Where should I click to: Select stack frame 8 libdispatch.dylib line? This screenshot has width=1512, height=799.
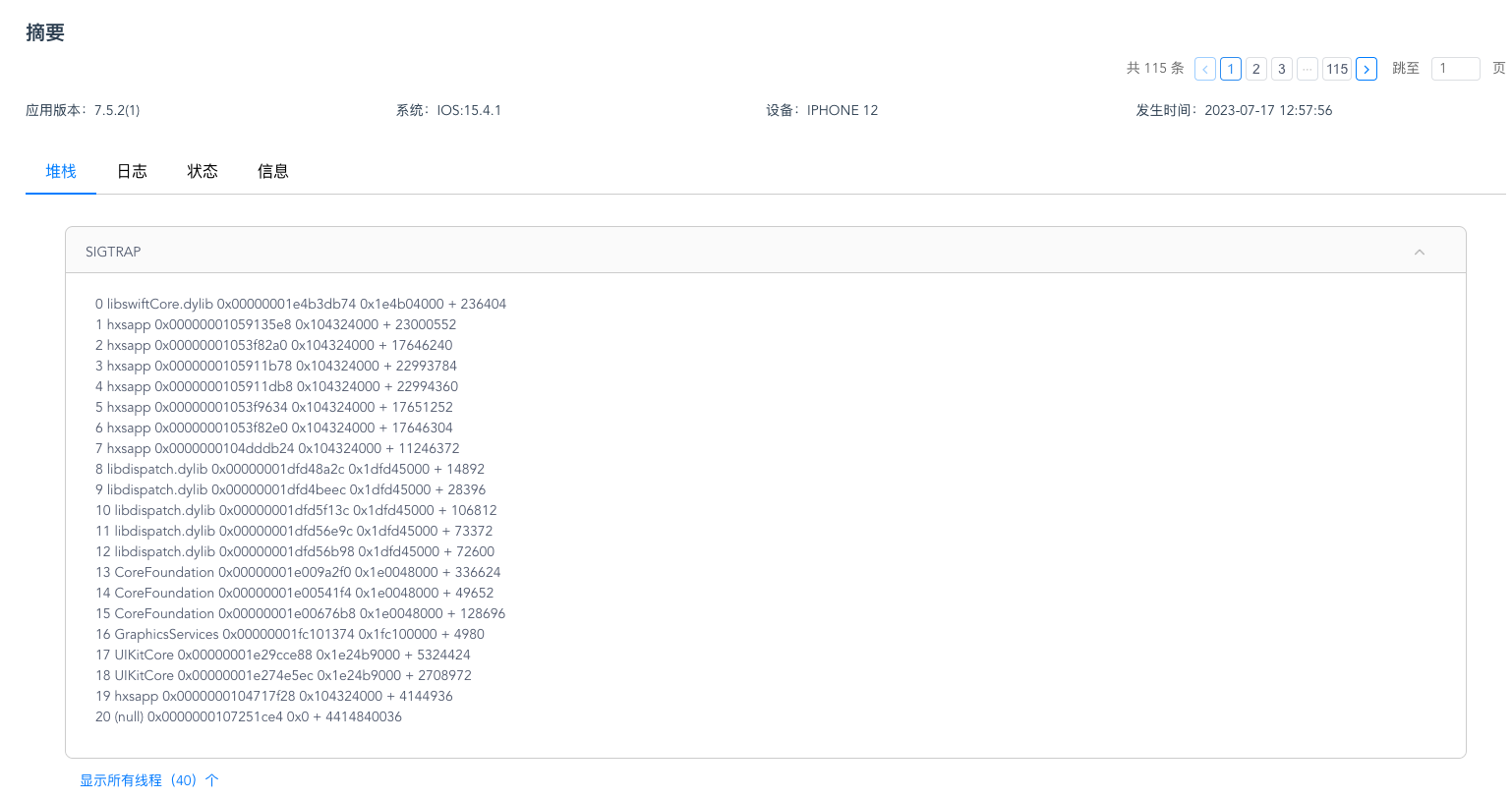[290, 469]
